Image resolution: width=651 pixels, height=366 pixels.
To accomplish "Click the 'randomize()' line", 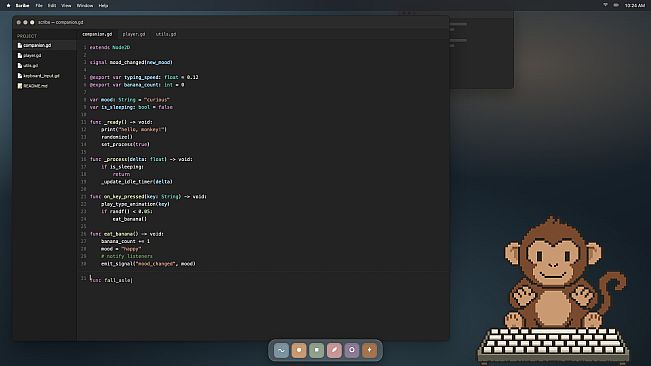I will pos(117,137).
